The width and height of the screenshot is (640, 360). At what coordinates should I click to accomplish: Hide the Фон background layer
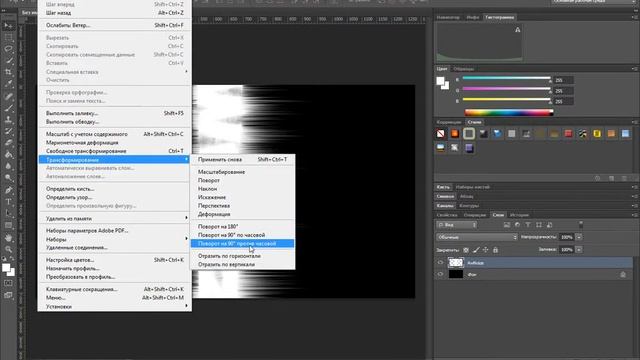coord(440,275)
